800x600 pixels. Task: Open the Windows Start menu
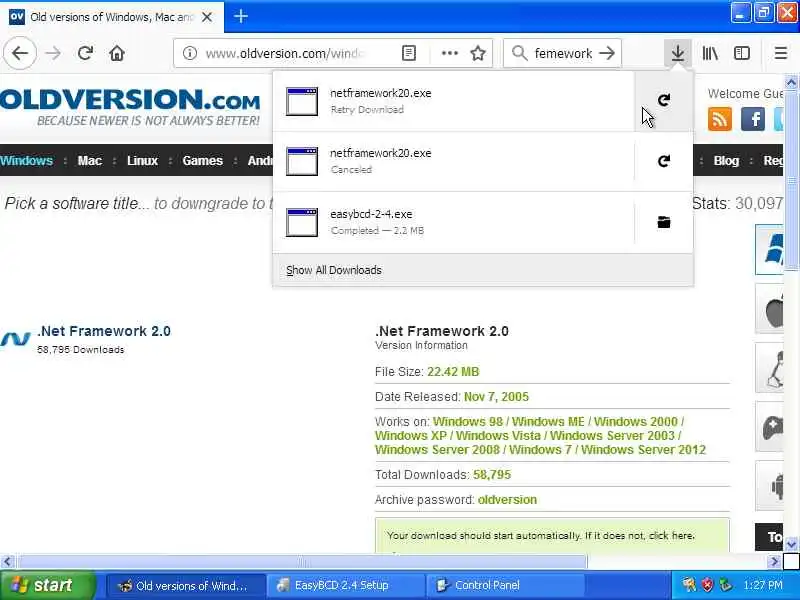(x=47, y=585)
